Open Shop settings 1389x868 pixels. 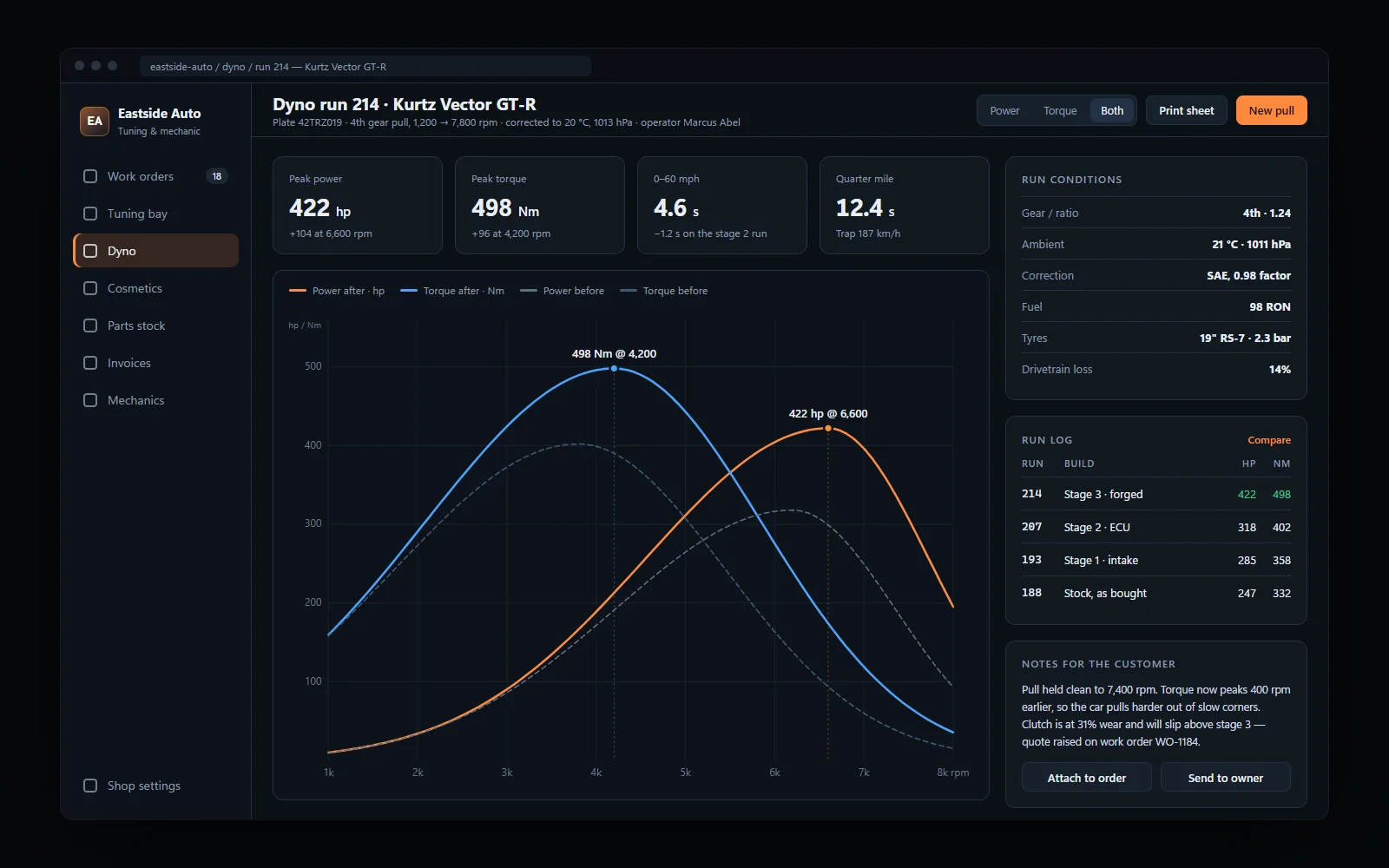(156, 786)
